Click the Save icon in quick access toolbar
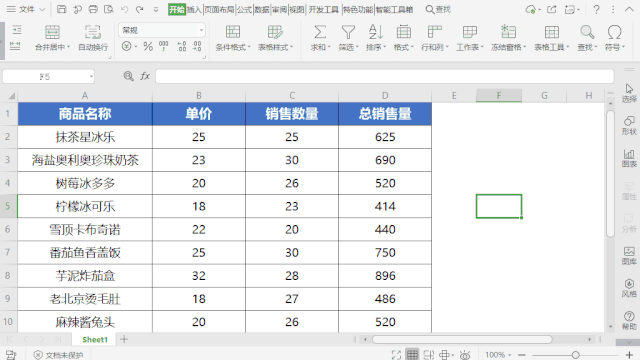Image resolution: width=640 pixels, height=360 pixels. (62, 9)
